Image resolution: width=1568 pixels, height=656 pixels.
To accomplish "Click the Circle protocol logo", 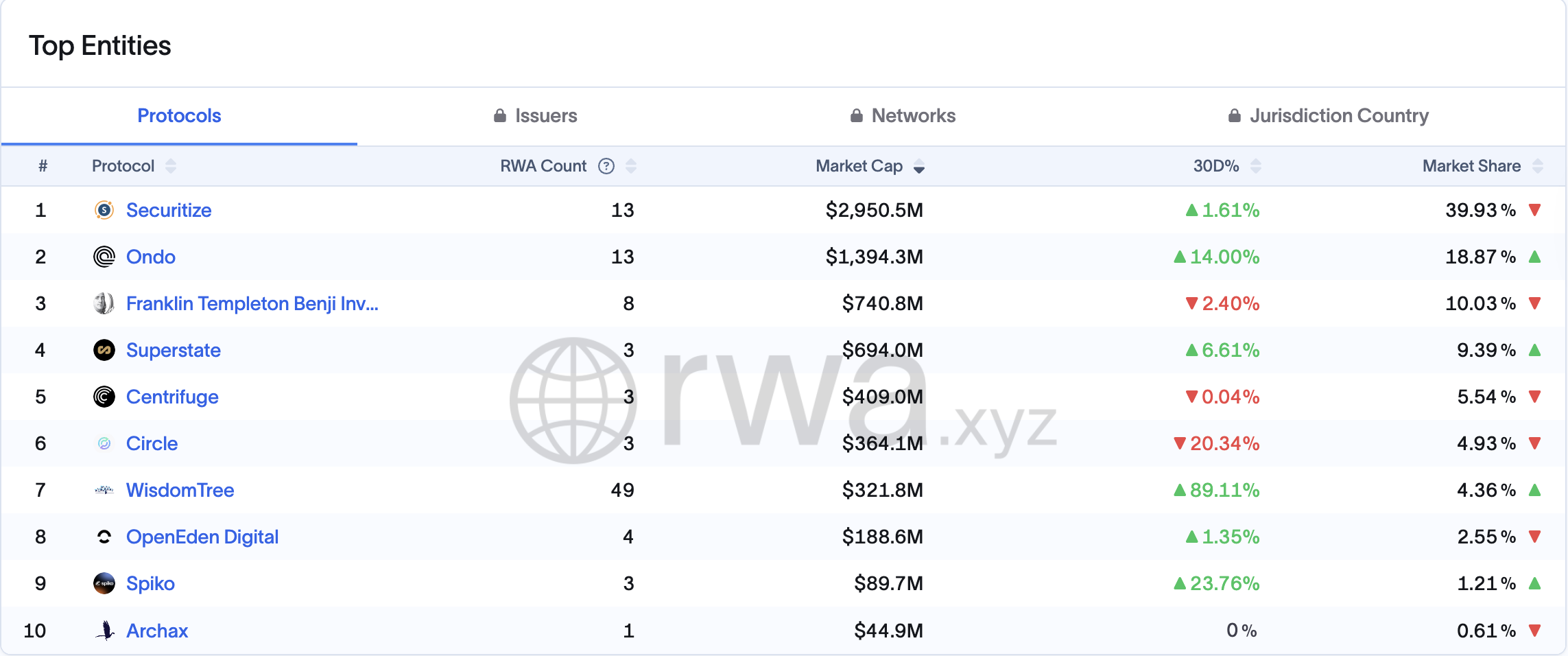I will tap(104, 443).
